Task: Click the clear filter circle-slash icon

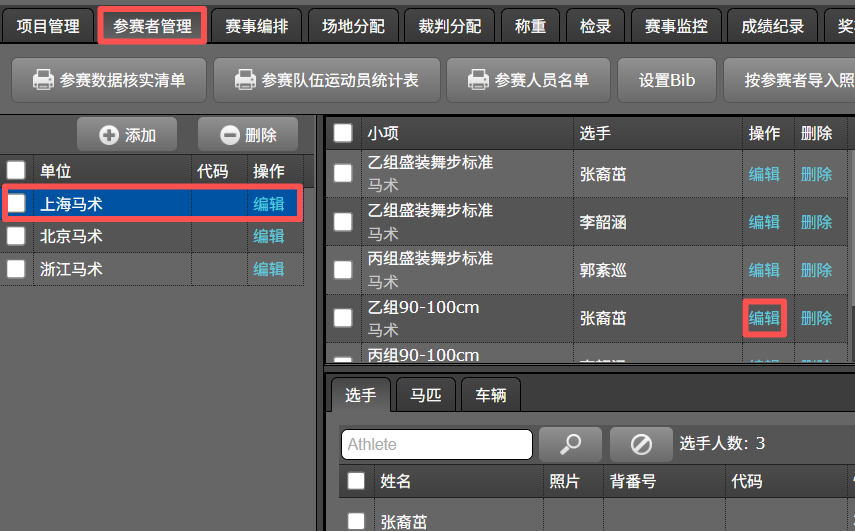Action: tap(641, 444)
